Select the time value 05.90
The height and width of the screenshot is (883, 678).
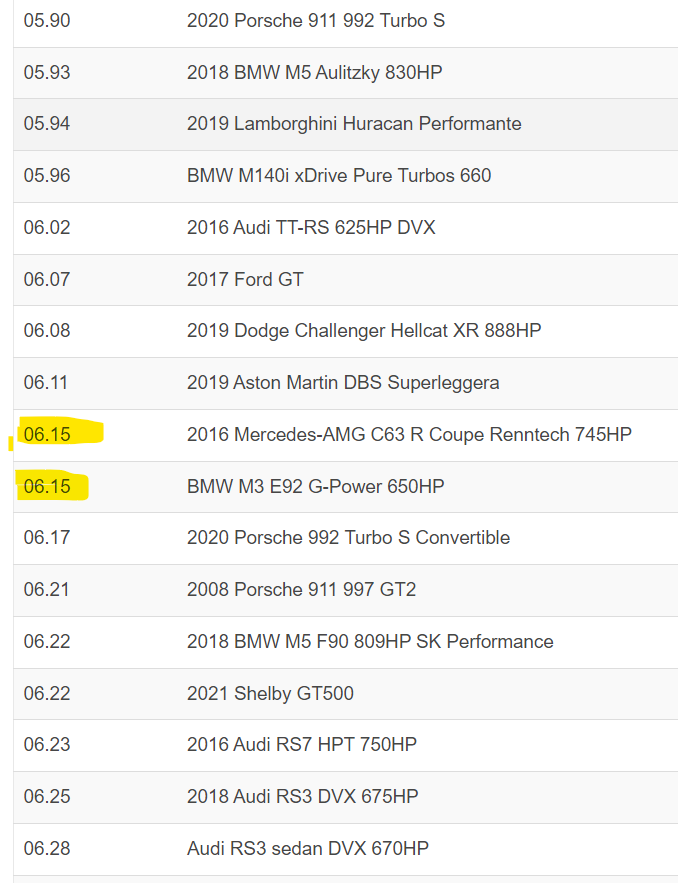(47, 21)
